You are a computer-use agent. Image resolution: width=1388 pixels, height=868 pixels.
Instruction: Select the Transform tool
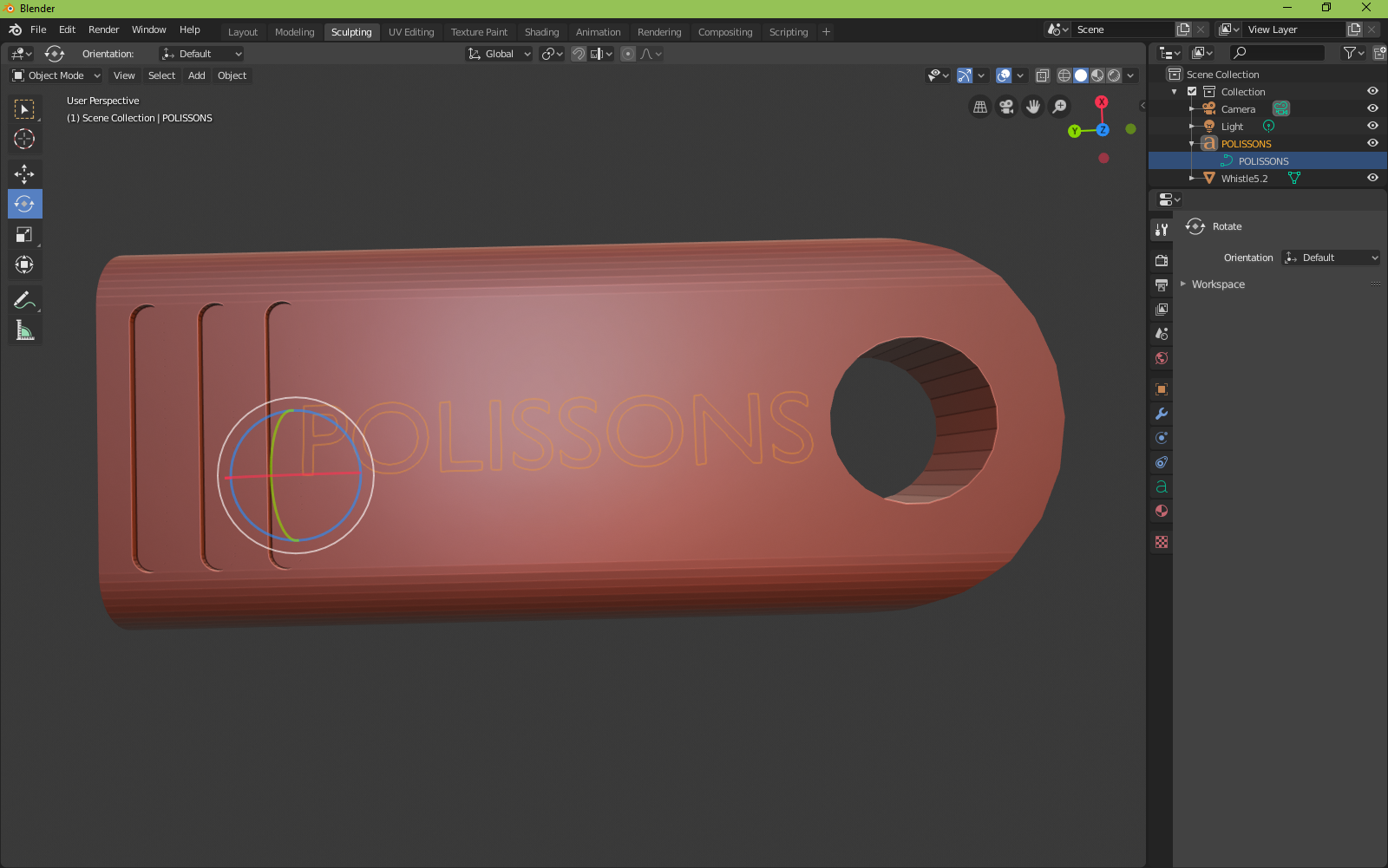pyautogui.click(x=24, y=264)
